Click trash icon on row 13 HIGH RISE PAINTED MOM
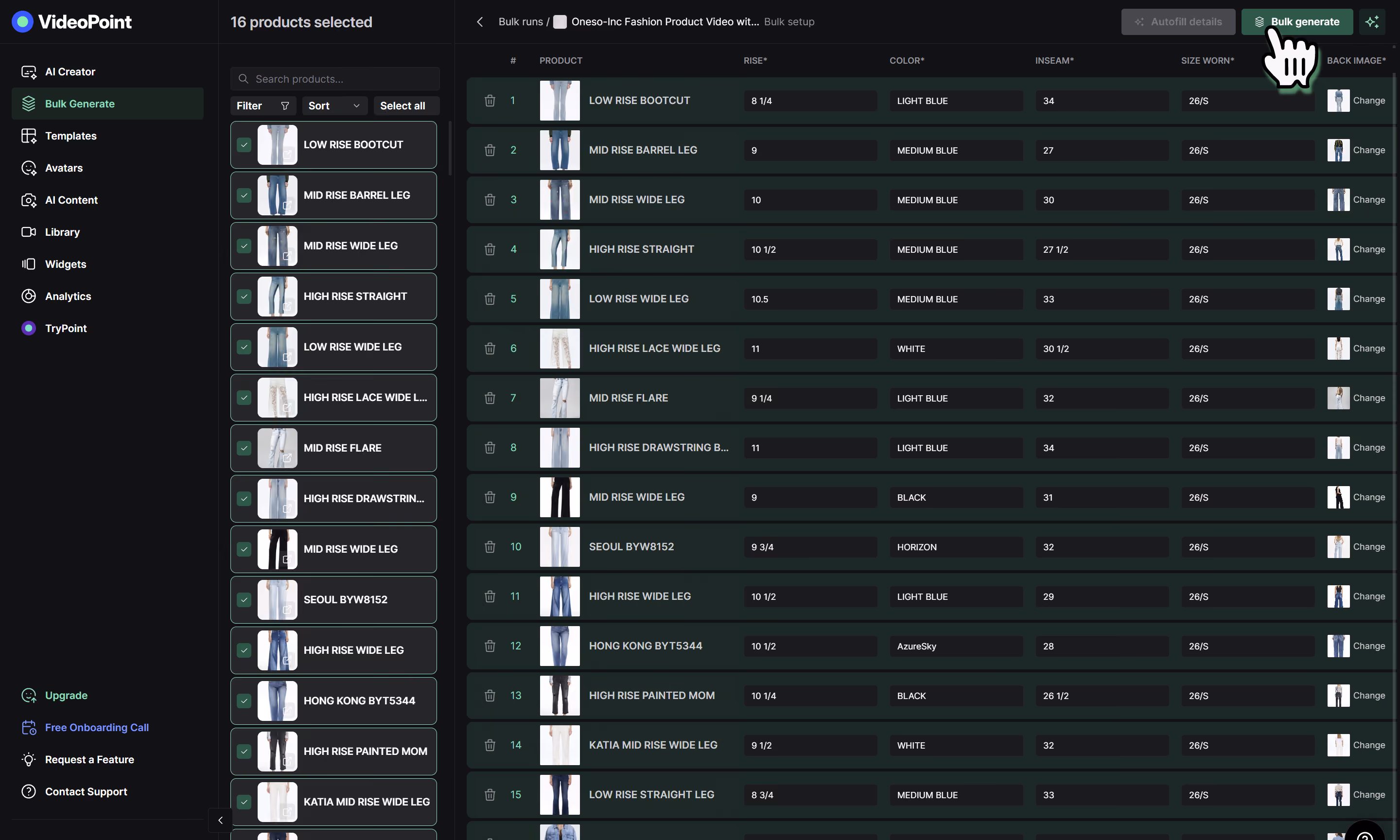The height and width of the screenshot is (840, 1400). (490, 696)
